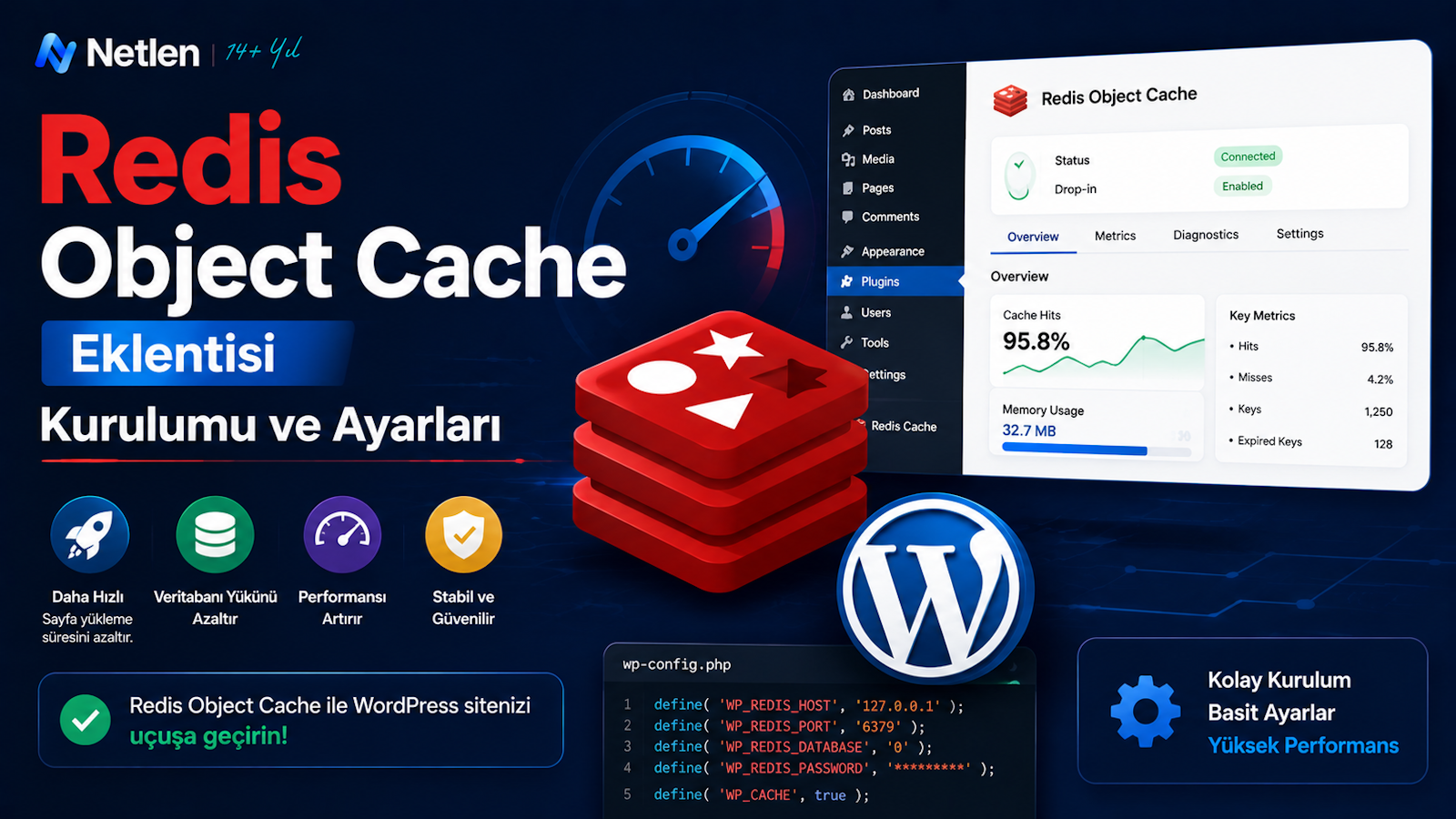1456x819 pixels.
Task: Switch to the Metrics tab
Action: point(1115,236)
